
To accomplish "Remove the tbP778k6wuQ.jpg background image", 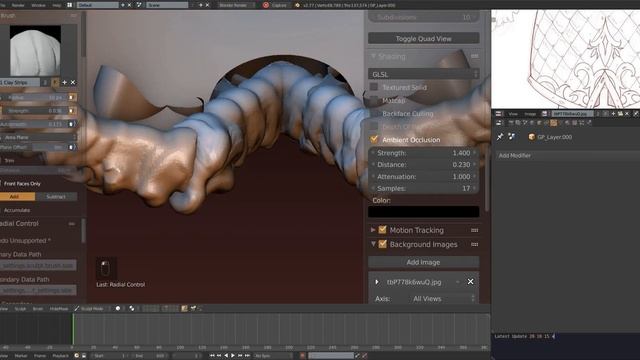I will pyautogui.click(x=471, y=282).
